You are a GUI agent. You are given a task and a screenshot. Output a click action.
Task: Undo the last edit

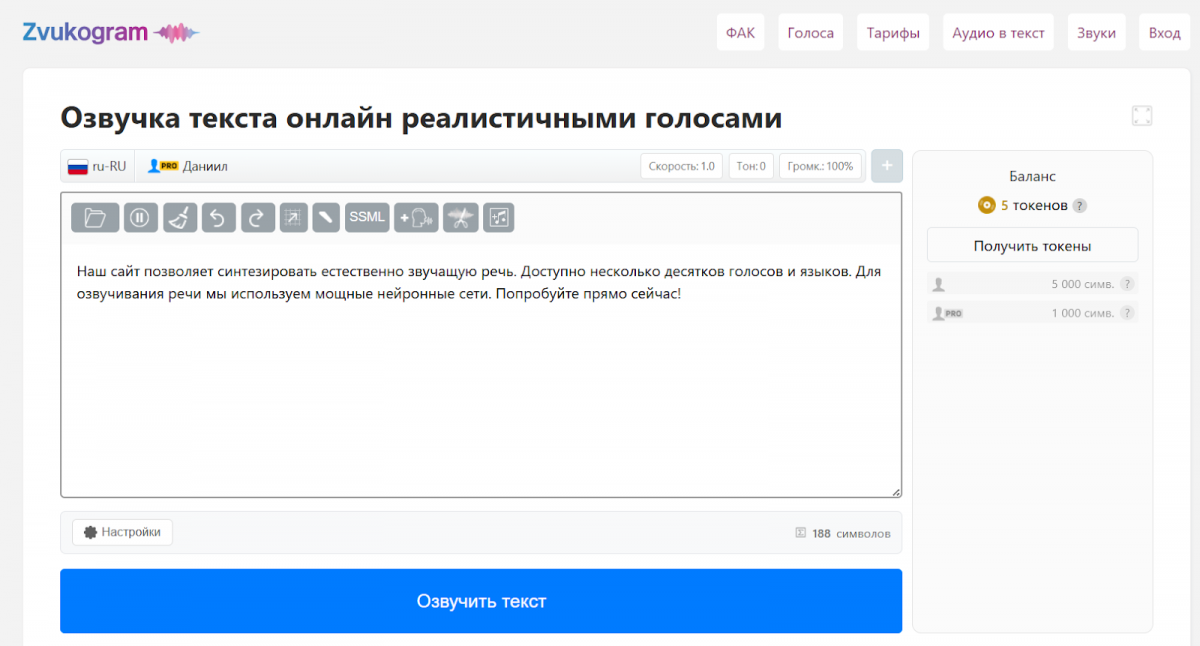coord(219,217)
